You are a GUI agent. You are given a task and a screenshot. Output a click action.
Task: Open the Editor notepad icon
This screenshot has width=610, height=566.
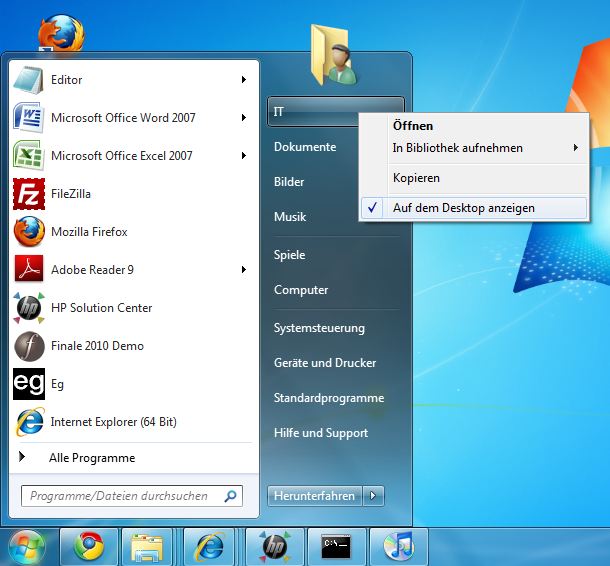pos(28,80)
